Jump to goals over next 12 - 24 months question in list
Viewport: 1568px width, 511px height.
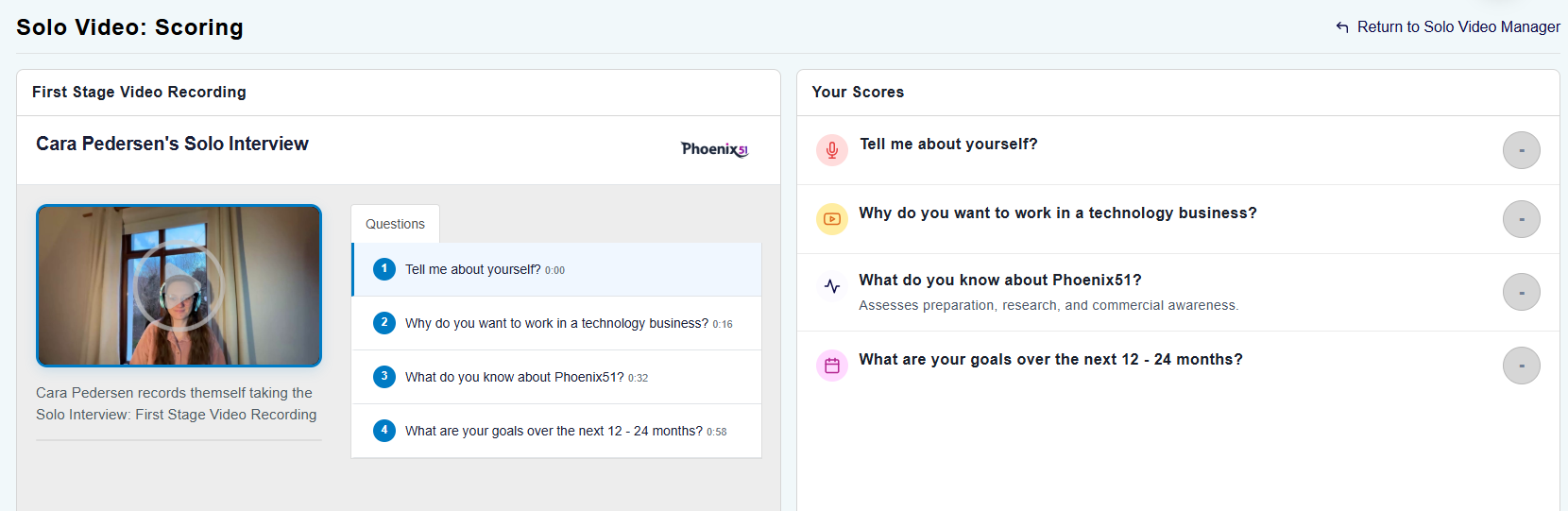pyautogui.click(x=556, y=431)
